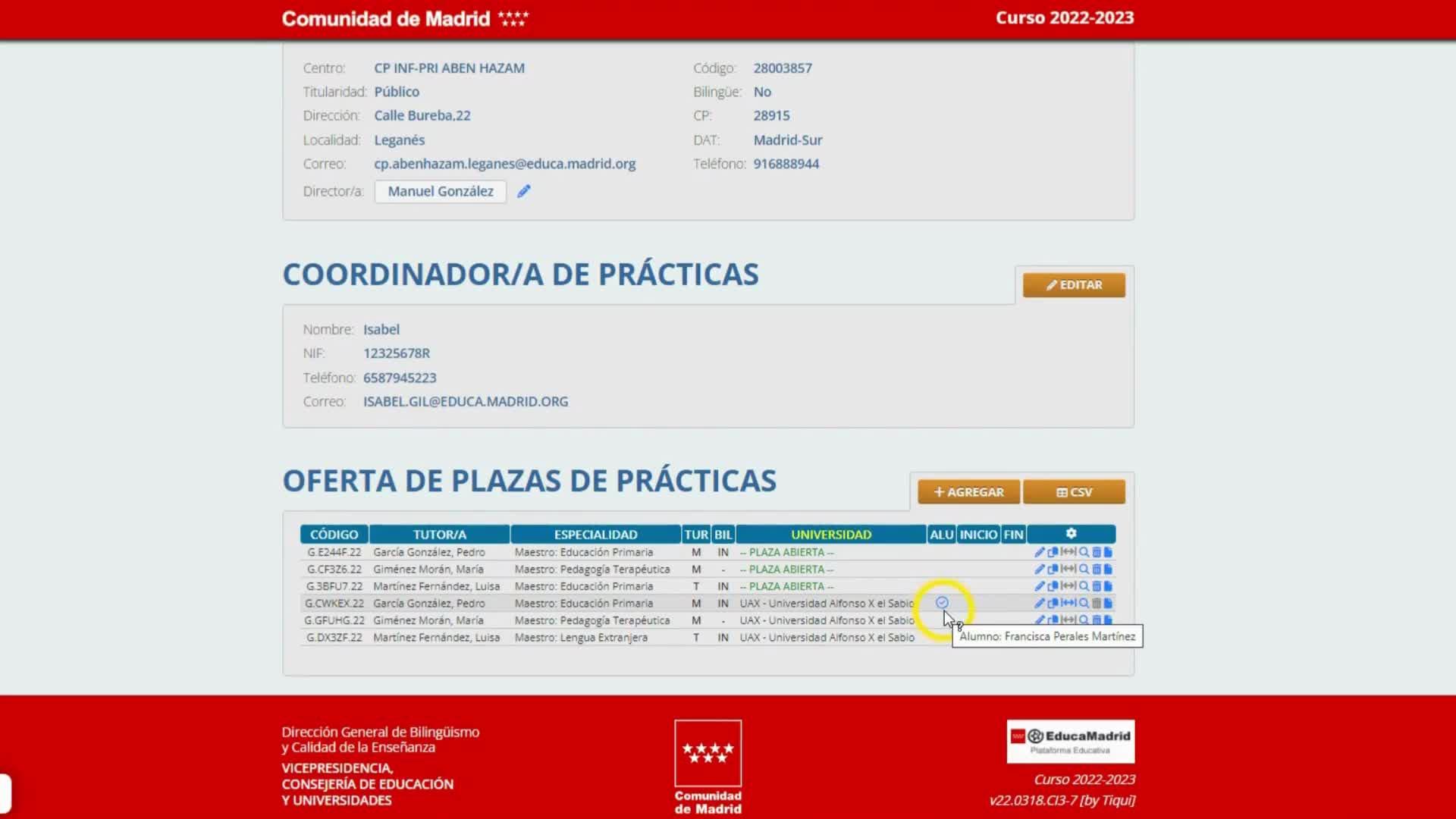The image size is (1456, 819).
Task: Sort by CÓDIGO column header
Action: tap(334, 534)
